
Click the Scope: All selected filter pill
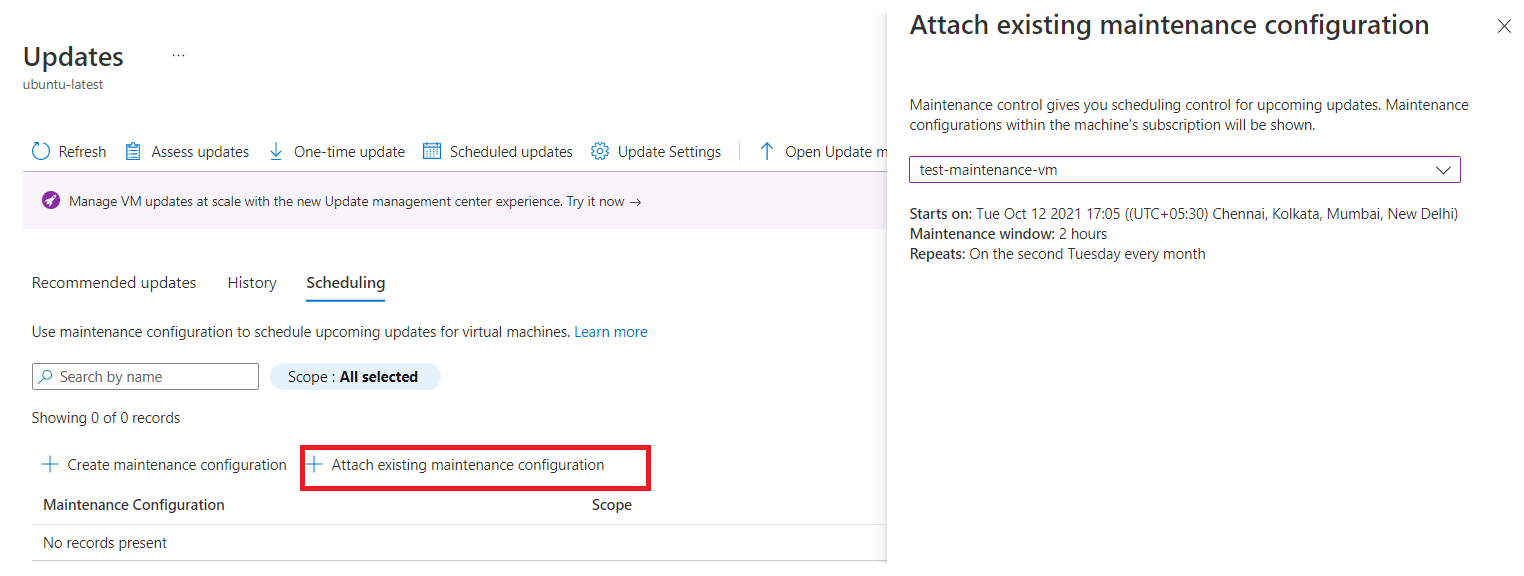pyautogui.click(x=355, y=376)
